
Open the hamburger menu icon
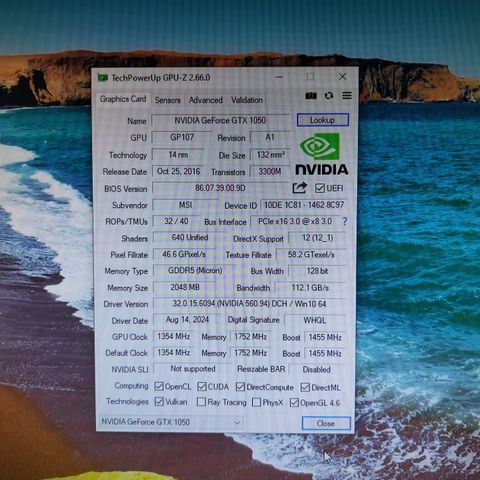pos(347,96)
